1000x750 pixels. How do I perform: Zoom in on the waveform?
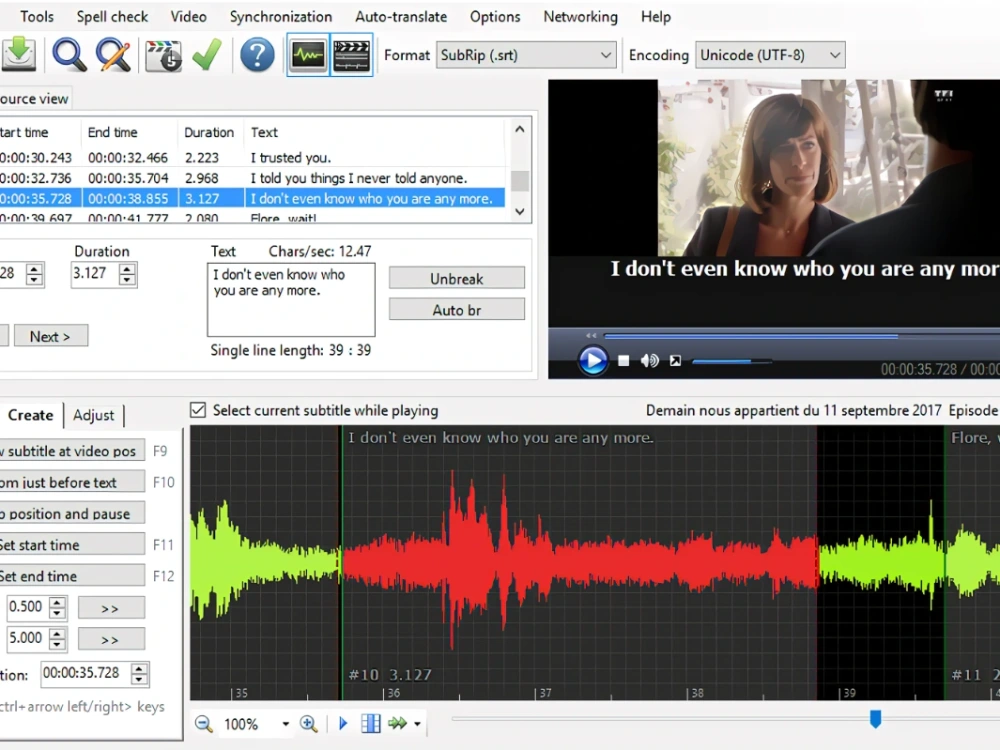click(x=310, y=723)
